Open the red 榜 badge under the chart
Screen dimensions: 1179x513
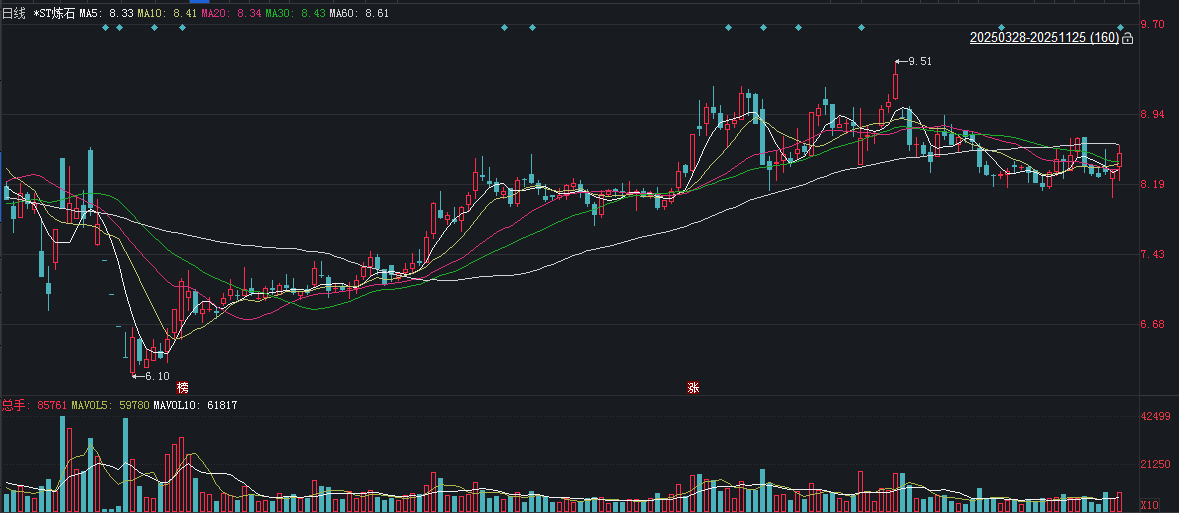[x=182, y=387]
